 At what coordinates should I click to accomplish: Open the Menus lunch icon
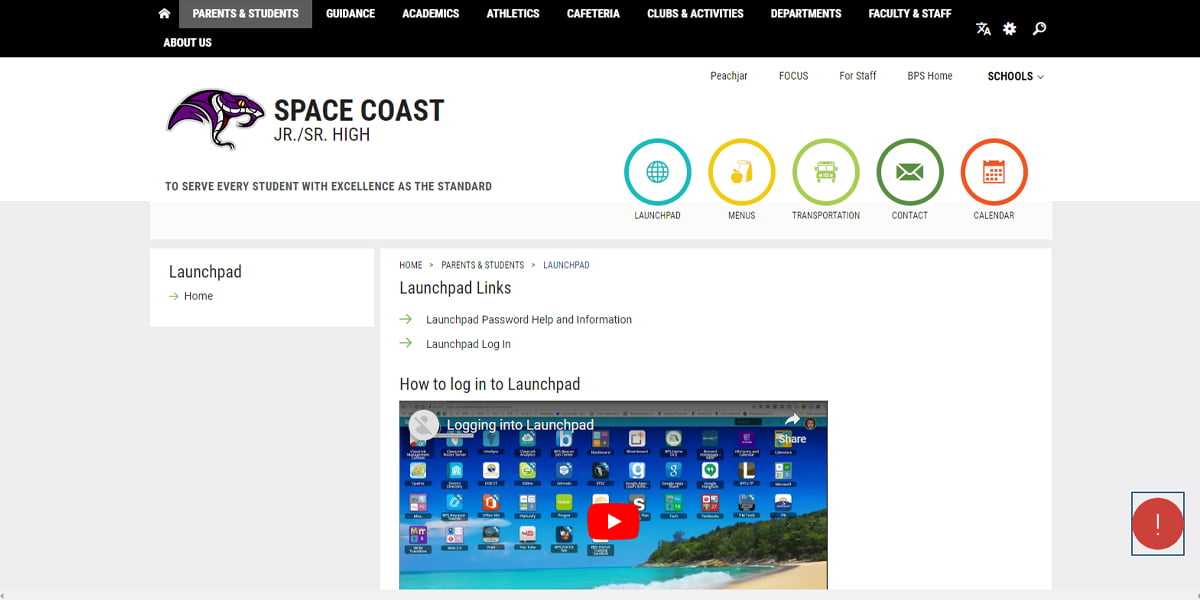click(x=741, y=172)
